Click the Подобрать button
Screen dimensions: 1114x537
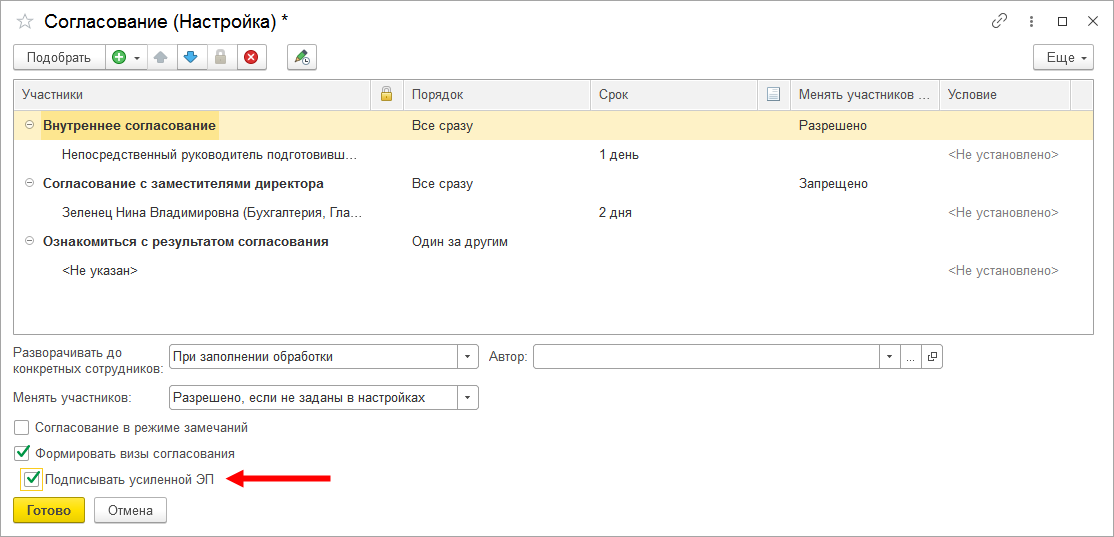pos(58,58)
